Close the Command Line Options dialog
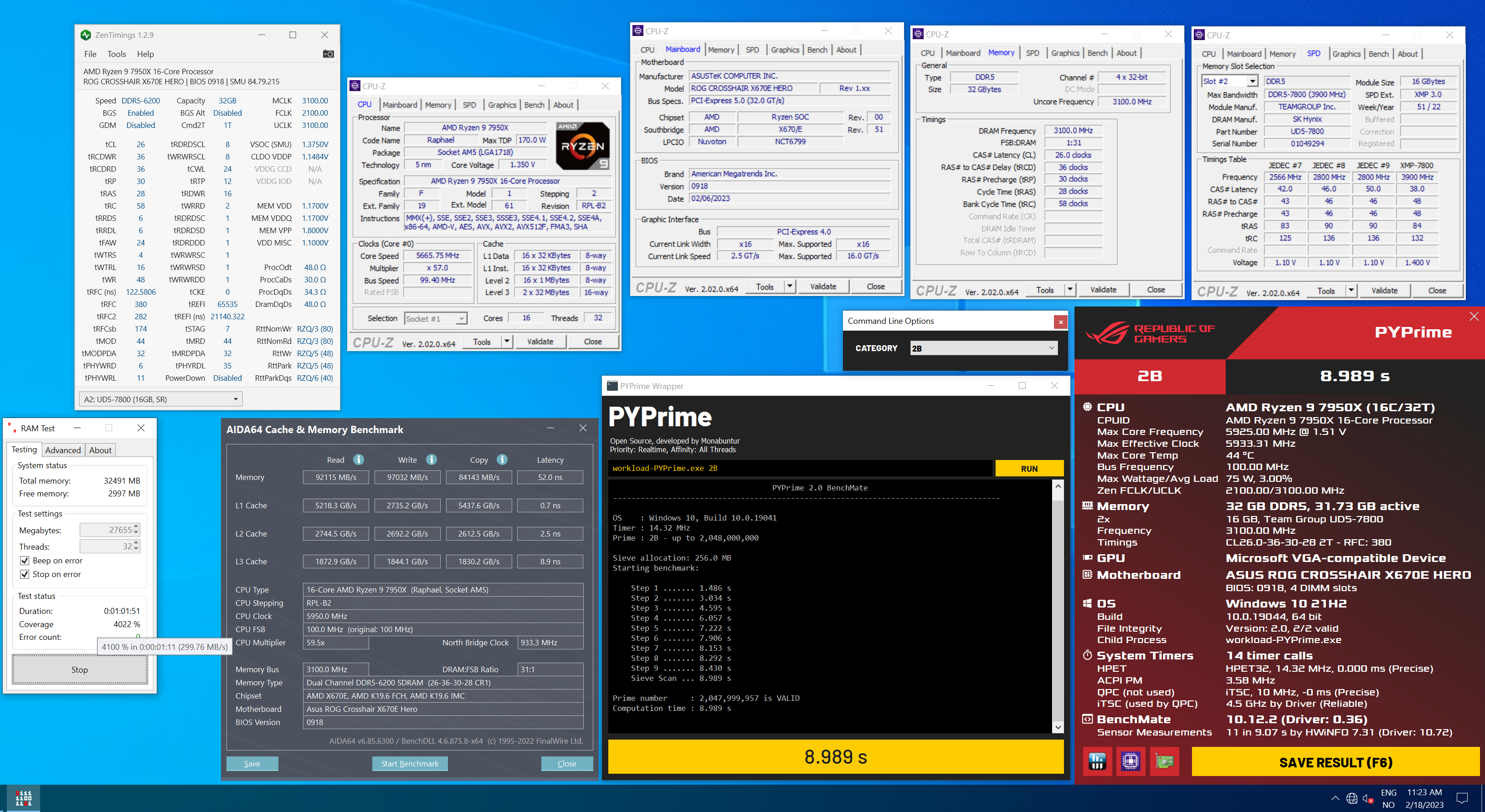The width and height of the screenshot is (1485, 812). point(1061,322)
